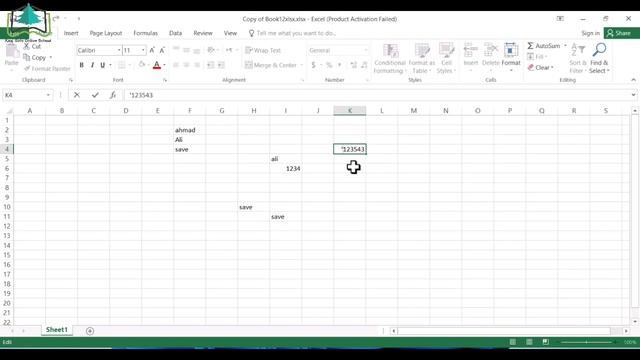The height and width of the screenshot is (360, 640).
Task: Toggle Bold formatting
Action: point(82,65)
